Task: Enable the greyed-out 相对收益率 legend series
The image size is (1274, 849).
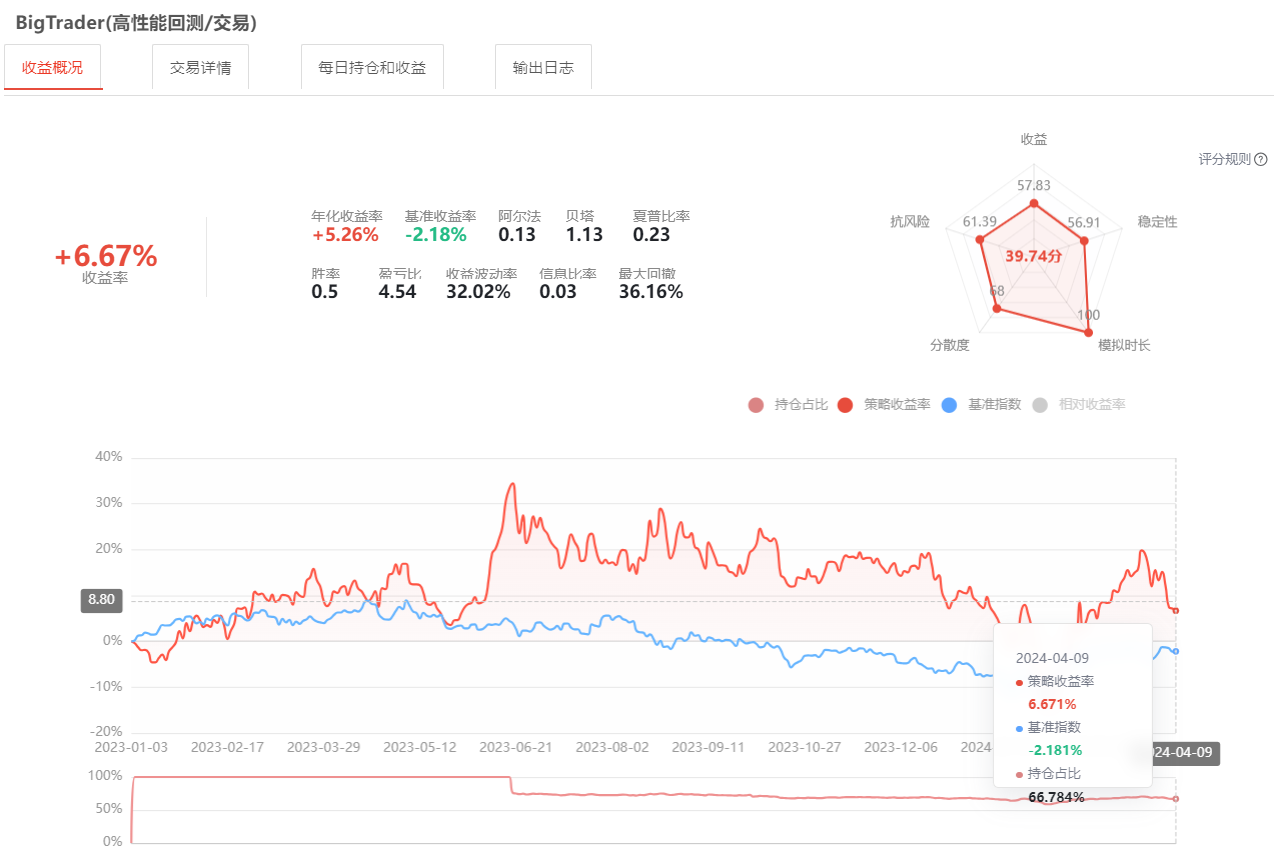Action: 1079,405
